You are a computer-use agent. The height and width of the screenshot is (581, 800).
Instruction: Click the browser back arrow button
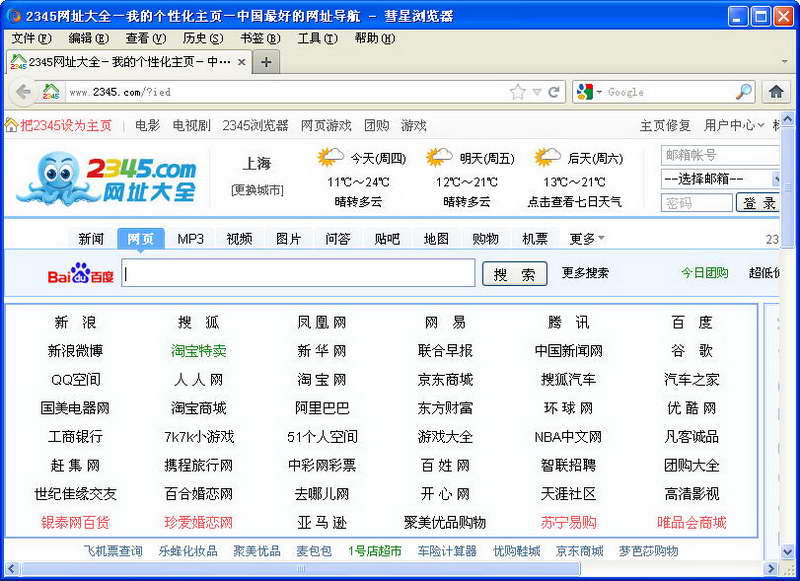pyautogui.click(x=23, y=92)
